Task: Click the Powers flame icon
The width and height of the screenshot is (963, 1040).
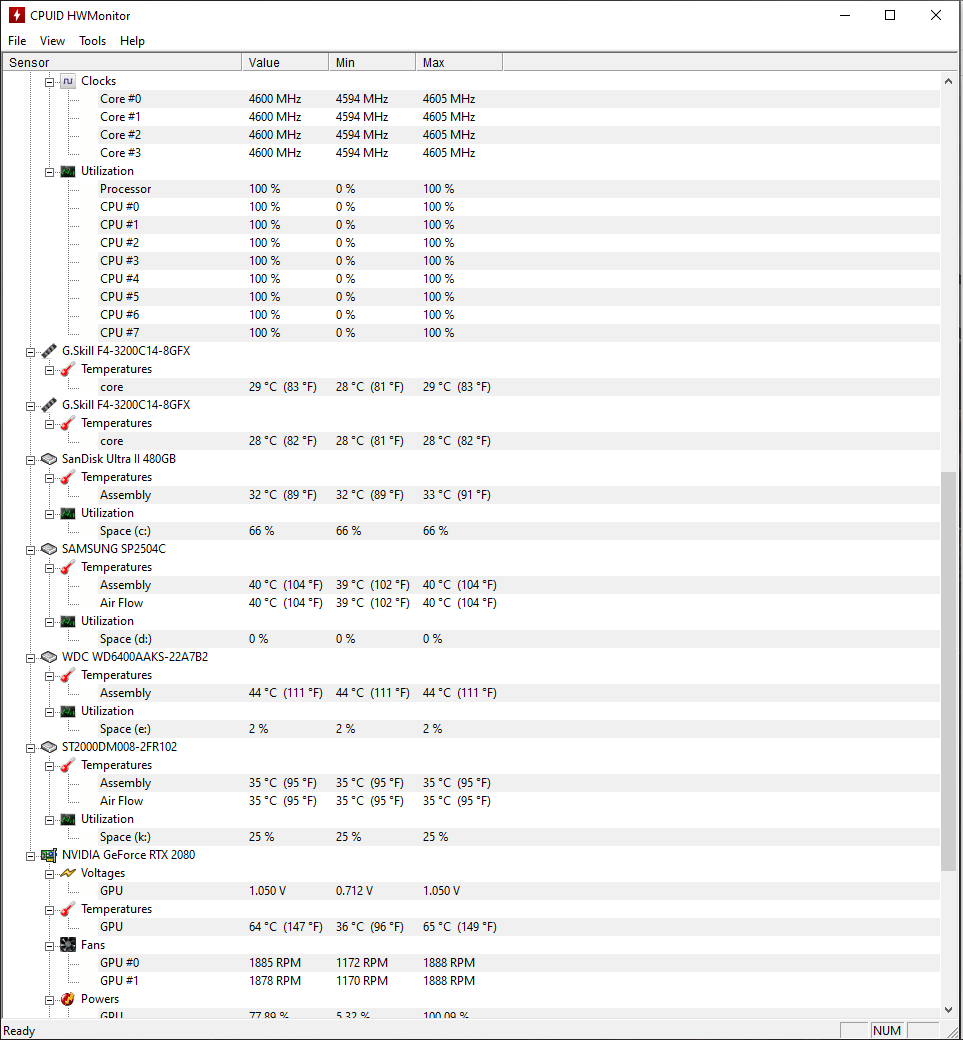Action: click(x=68, y=999)
